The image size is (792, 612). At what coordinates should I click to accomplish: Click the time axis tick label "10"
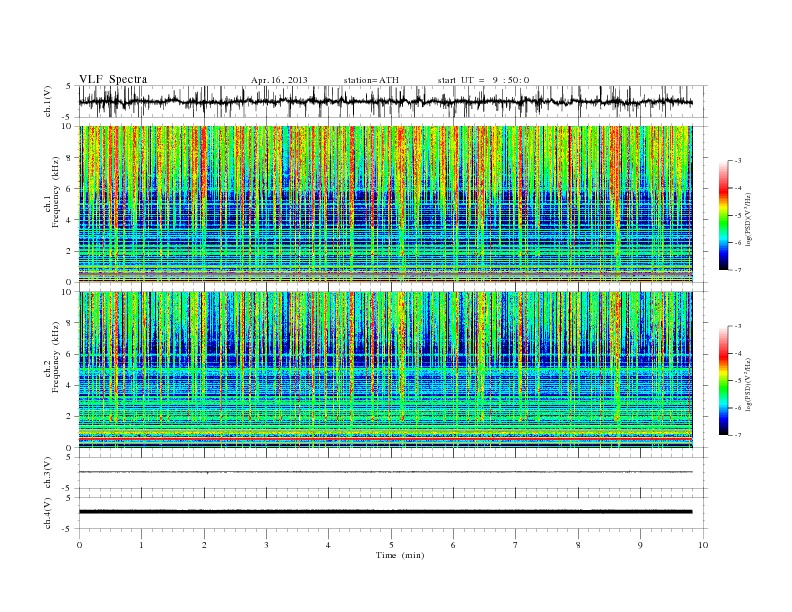703,545
